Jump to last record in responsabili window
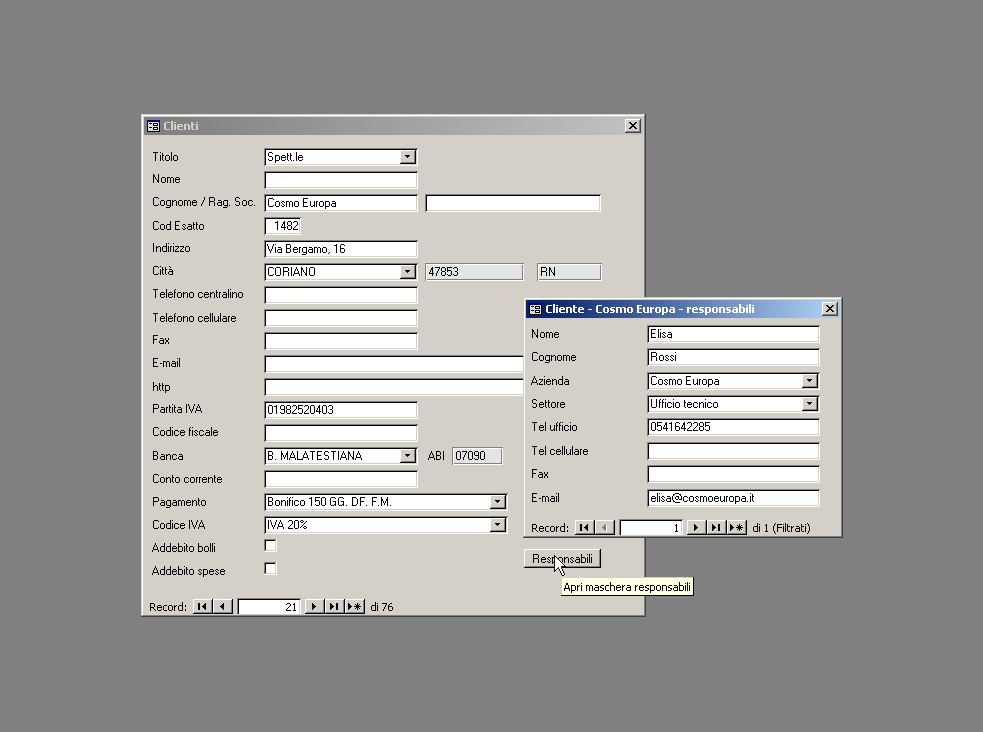Viewport: 983px width, 732px height. click(x=716, y=528)
